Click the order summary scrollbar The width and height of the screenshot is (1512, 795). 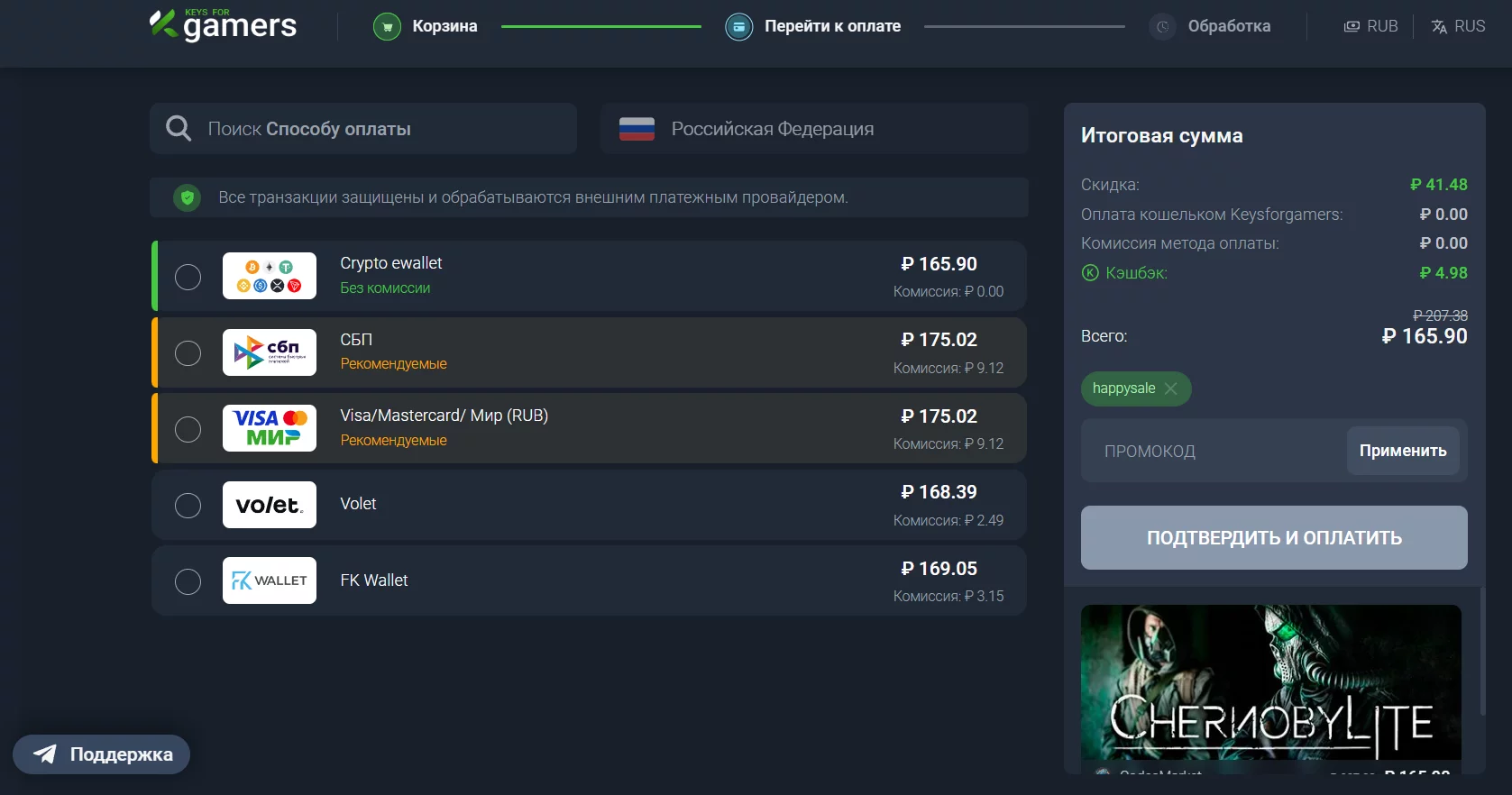(x=1482, y=651)
